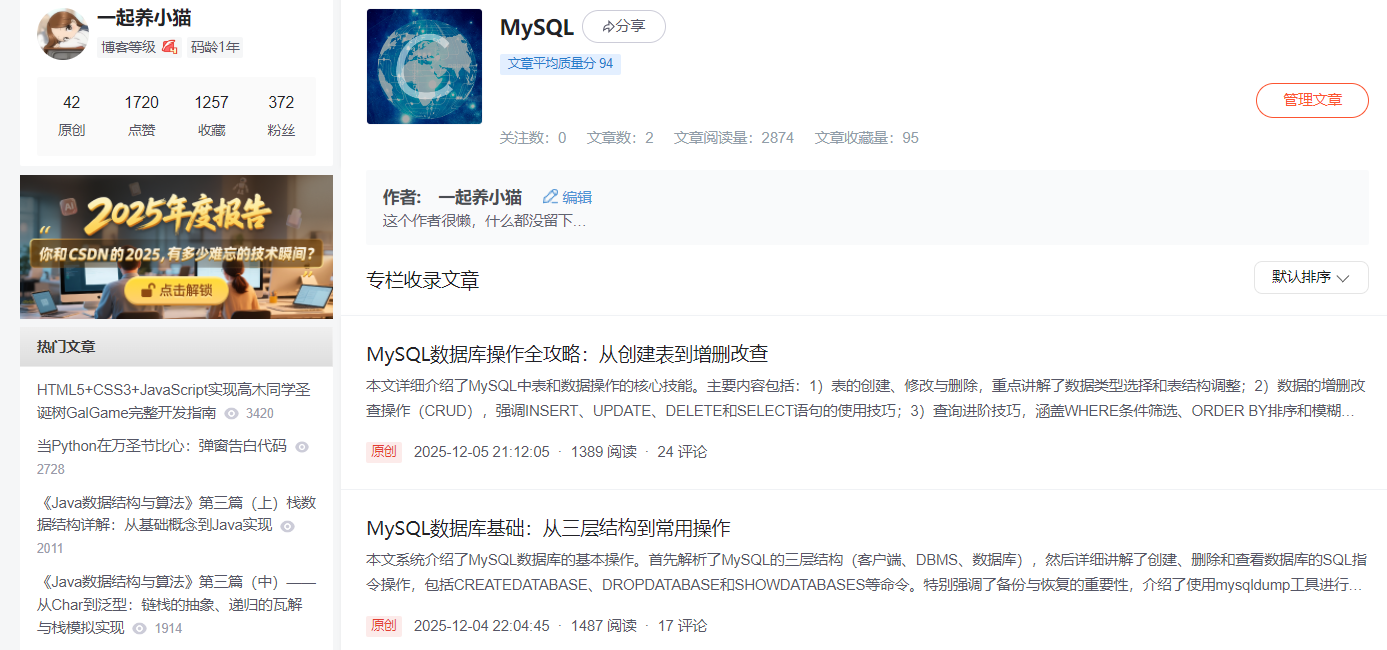The height and width of the screenshot is (650, 1387).
Task: Click the 文章平均质量分 94 badge
Action: click(x=560, y=63)
